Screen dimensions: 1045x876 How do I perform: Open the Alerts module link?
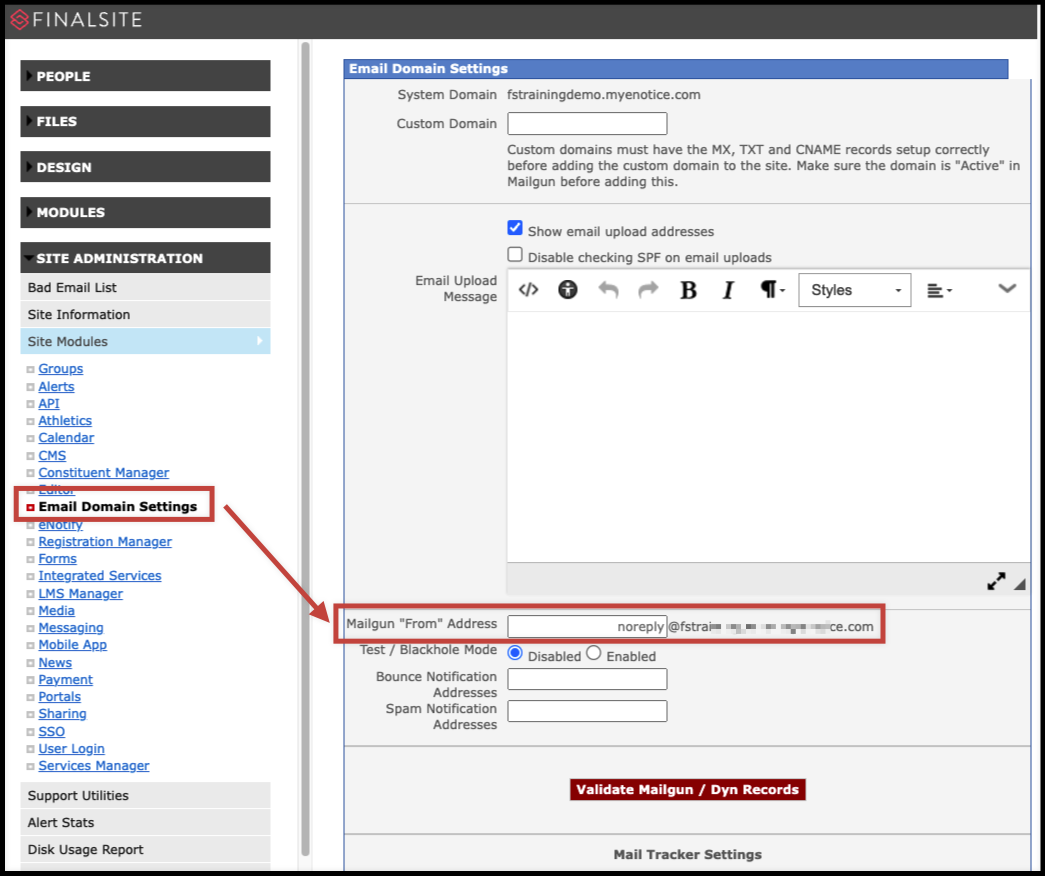click(56, 387)
